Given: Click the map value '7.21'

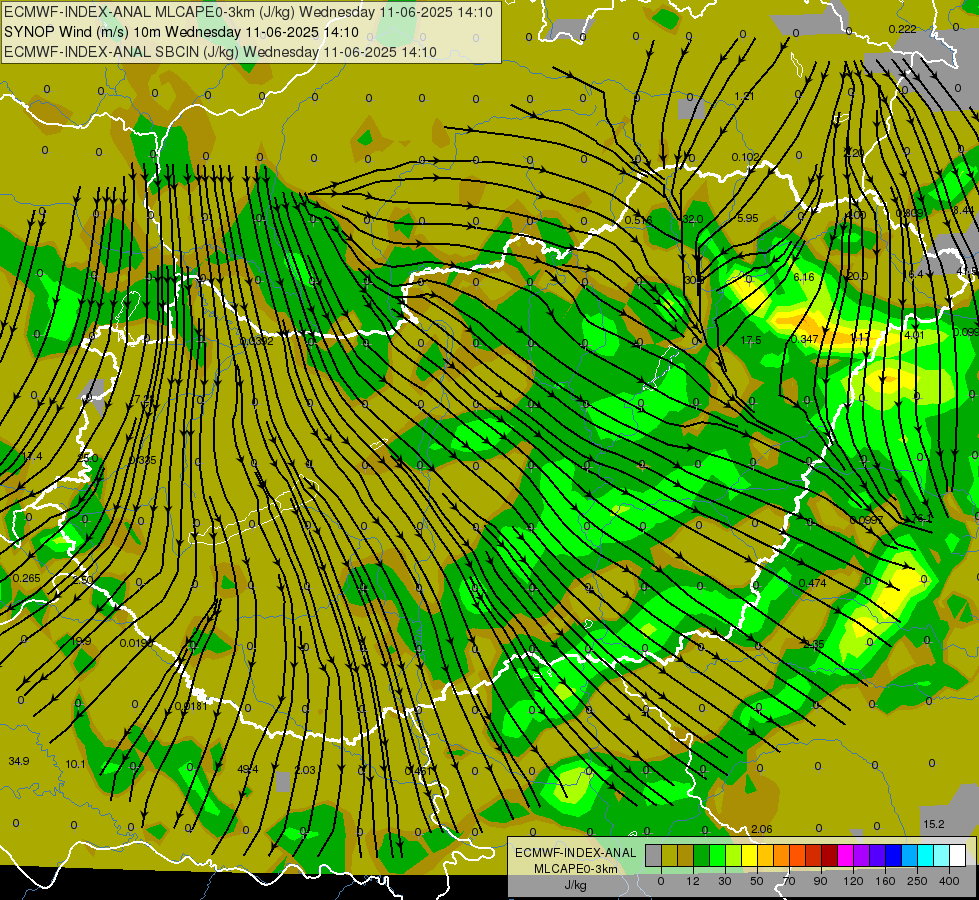Looking at the screenshot, I should [x=144, y=399].
